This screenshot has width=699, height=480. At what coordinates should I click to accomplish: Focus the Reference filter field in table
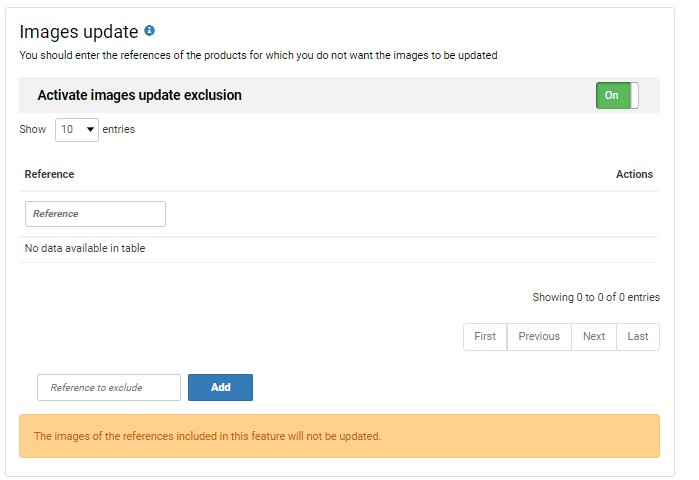coord(95,214)
